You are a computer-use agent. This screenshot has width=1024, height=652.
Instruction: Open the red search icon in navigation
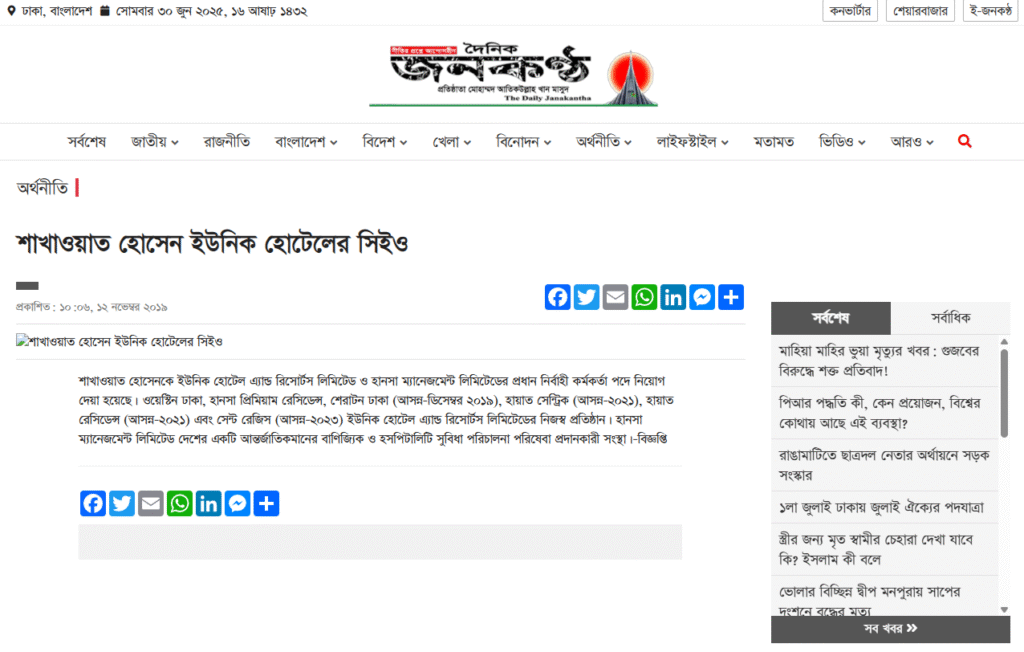pyautogui.click(x=965, y=141)
